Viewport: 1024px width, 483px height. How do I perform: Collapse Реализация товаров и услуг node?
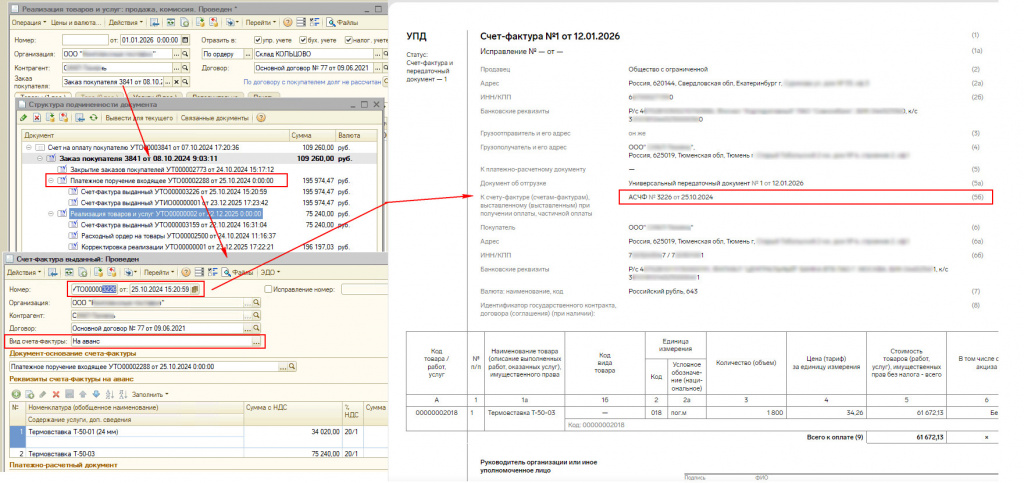point(50,213)
